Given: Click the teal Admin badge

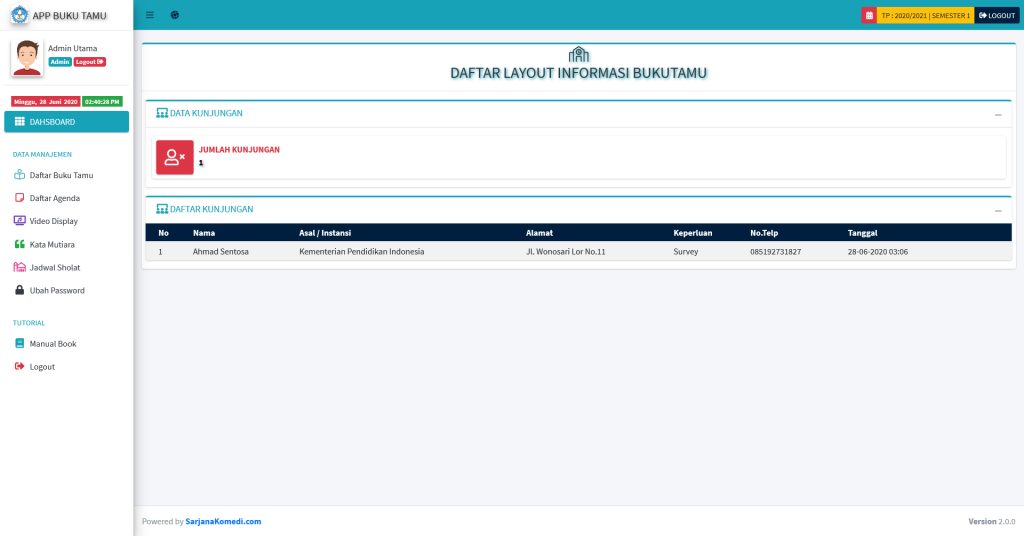Looking at the screenshot, I should click(59, 62).
